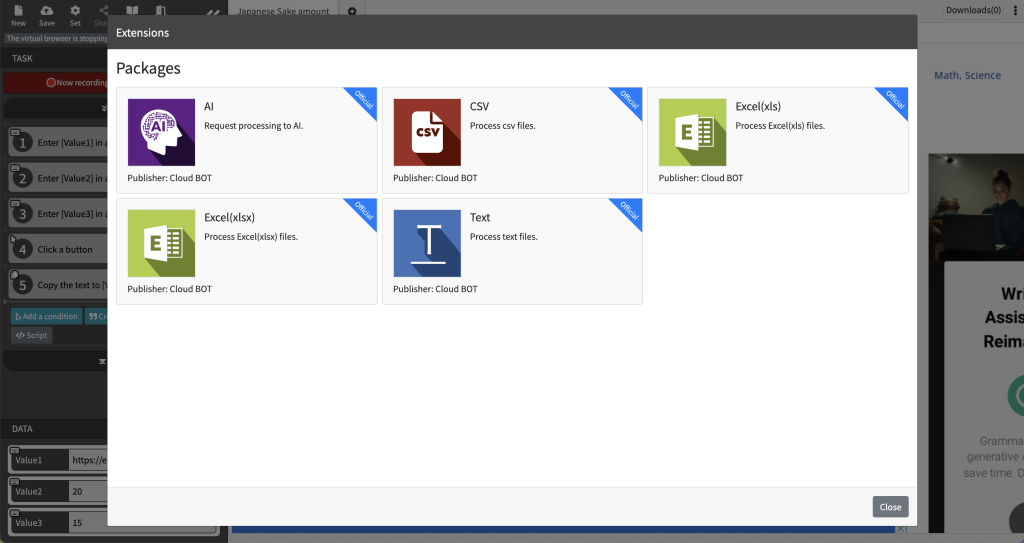Click the door icon in the toolbar
The image size is (1024, 543).
pos(161,10)
